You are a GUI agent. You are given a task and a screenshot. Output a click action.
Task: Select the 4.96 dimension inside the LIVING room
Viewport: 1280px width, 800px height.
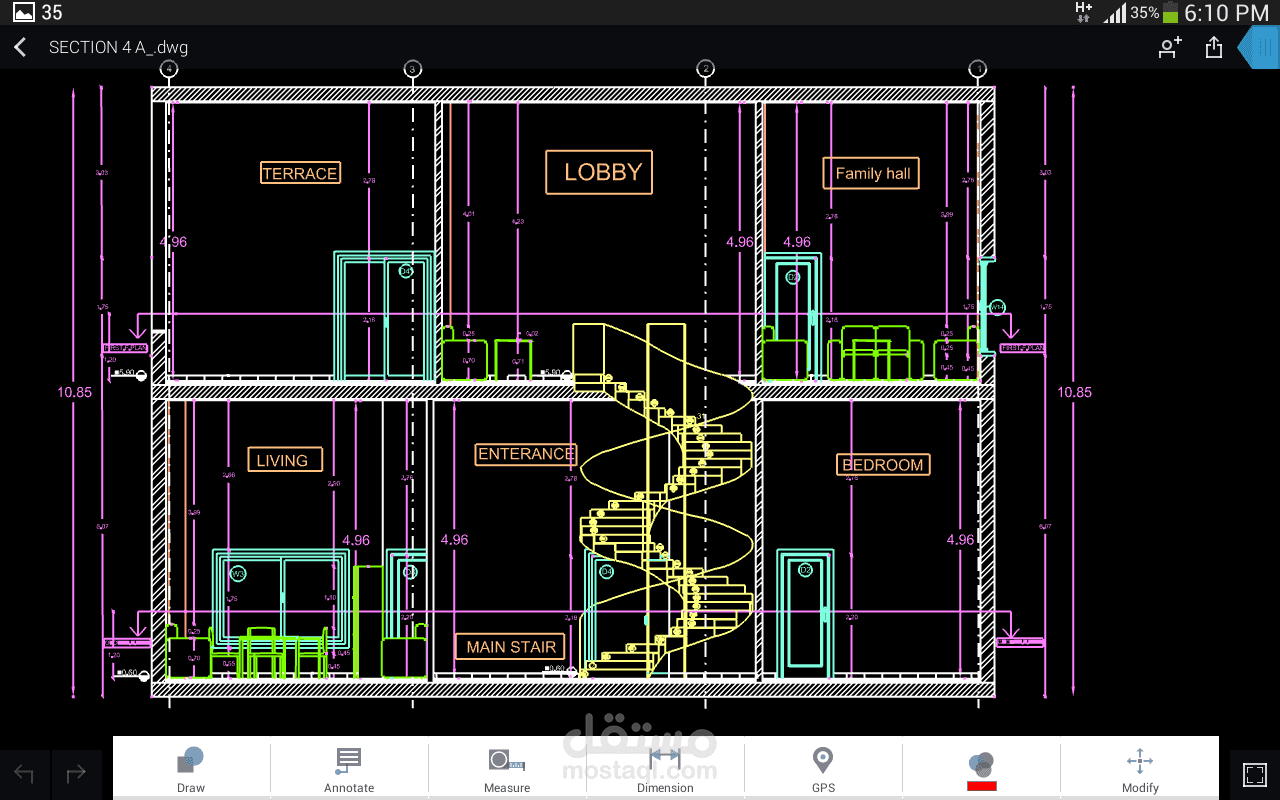click(356, 540)
